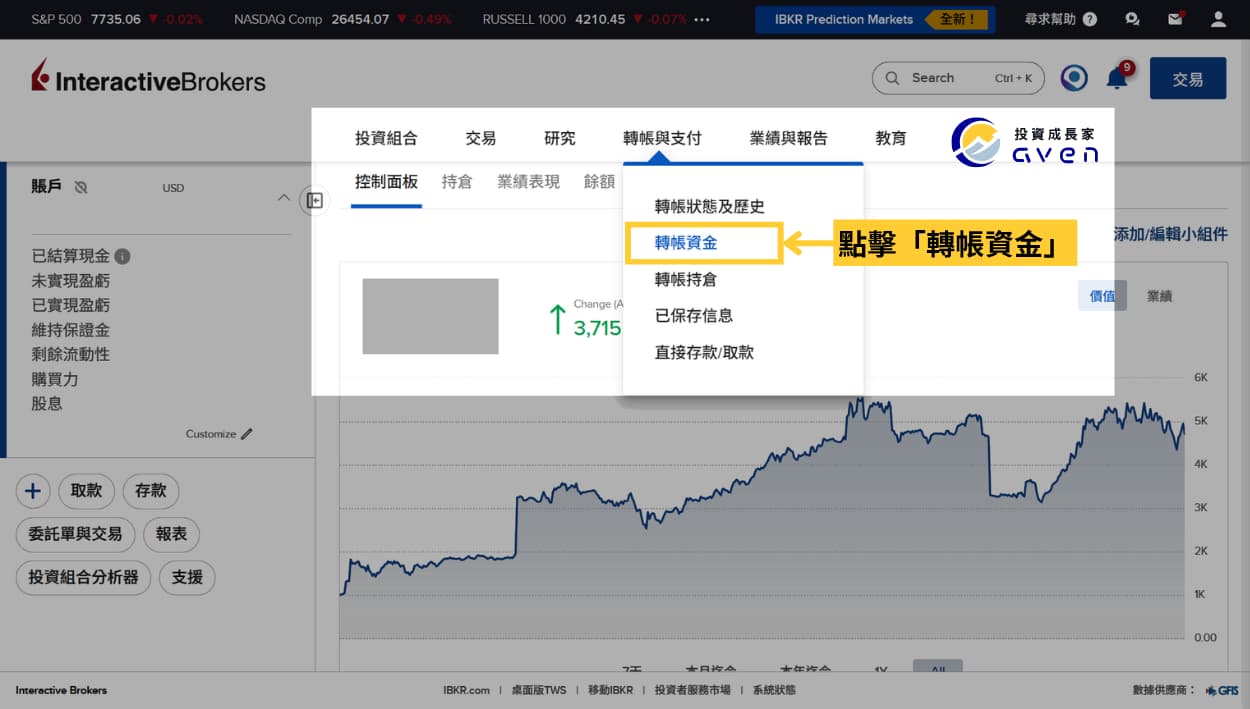This screenshot has width=1250, height=709.
Task: Open the 投資者服務市場 footer link
Action: click(x=693, y=690)
